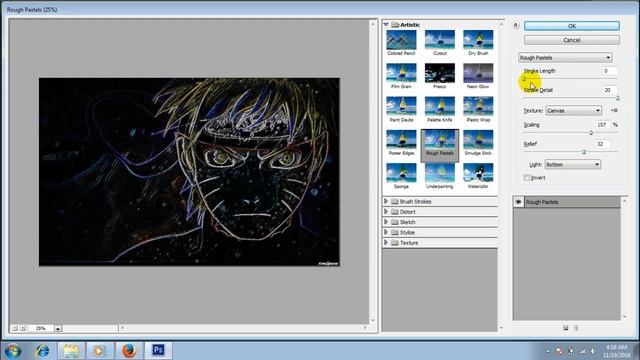Expand the Distort filter folder
The width and height of the screenshot is (640, 360).
click(x=386, y=211)
